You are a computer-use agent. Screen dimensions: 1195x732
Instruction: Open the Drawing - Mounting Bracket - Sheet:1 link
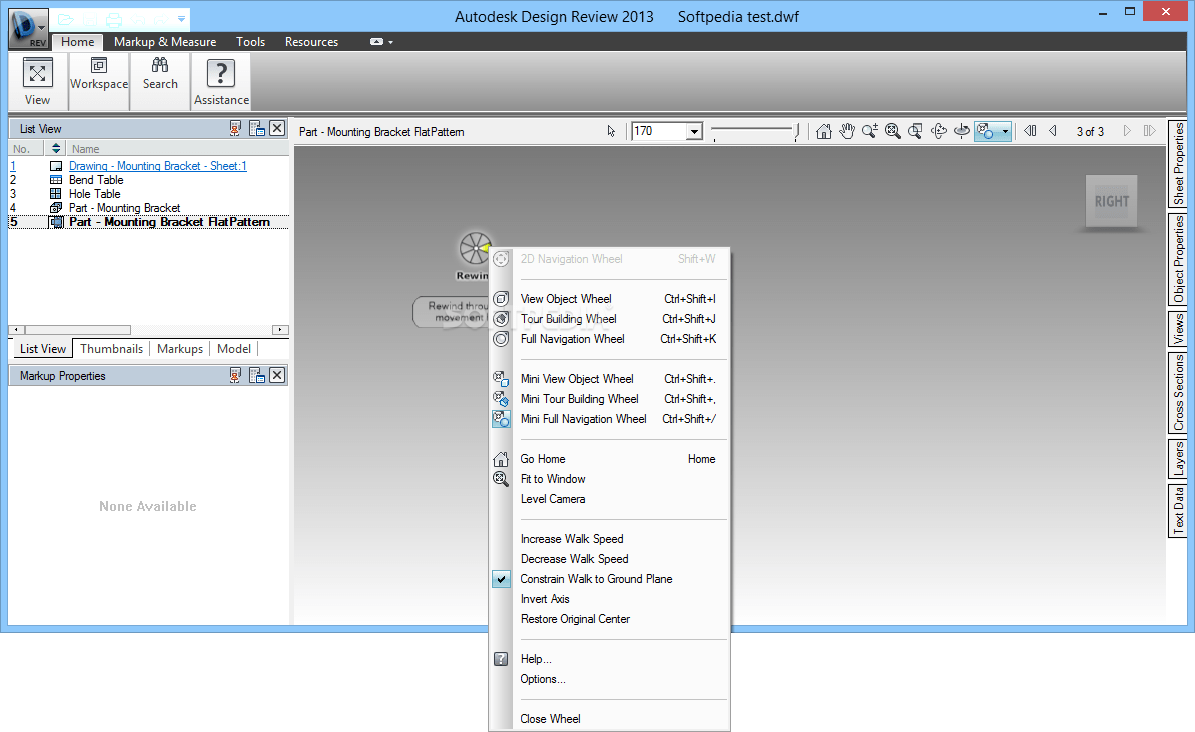[157, 166]
